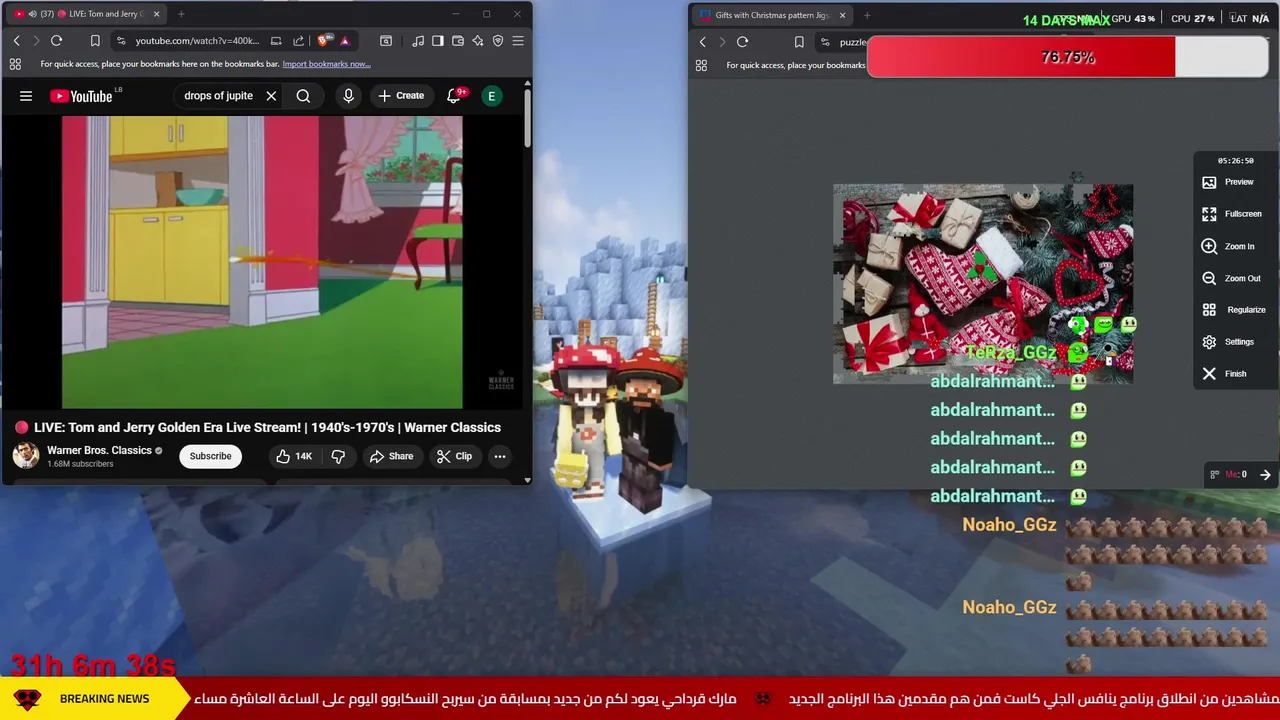Bookmark the YouTube page
Viewport: 1280px width, 720px height.
coord(95,41)
